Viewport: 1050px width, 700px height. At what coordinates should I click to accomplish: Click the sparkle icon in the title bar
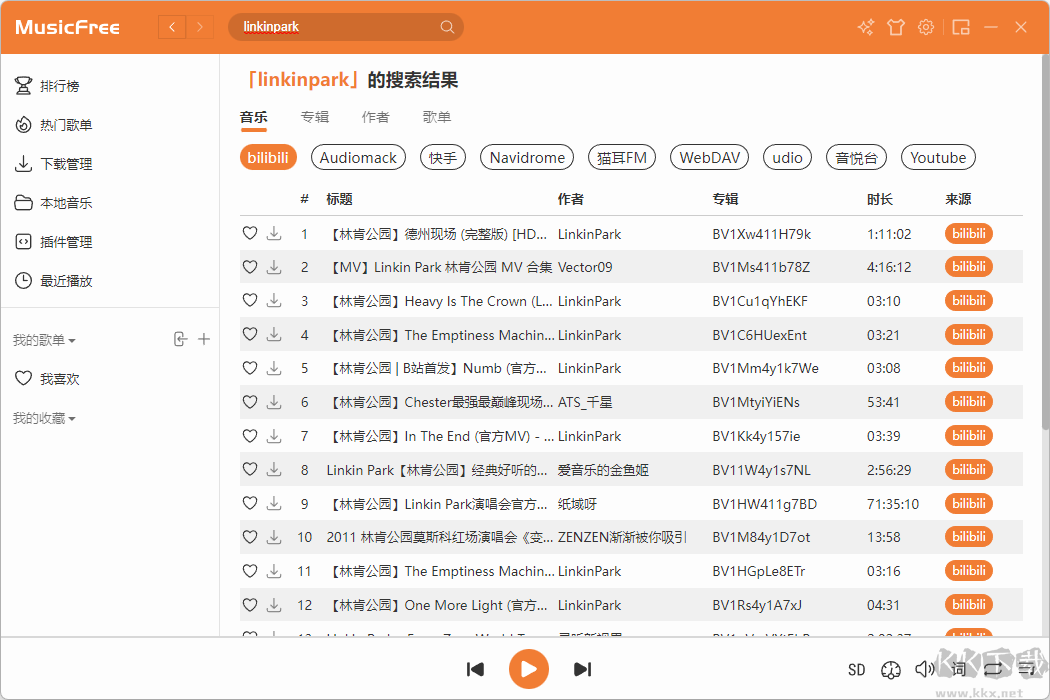pos(866,27)
